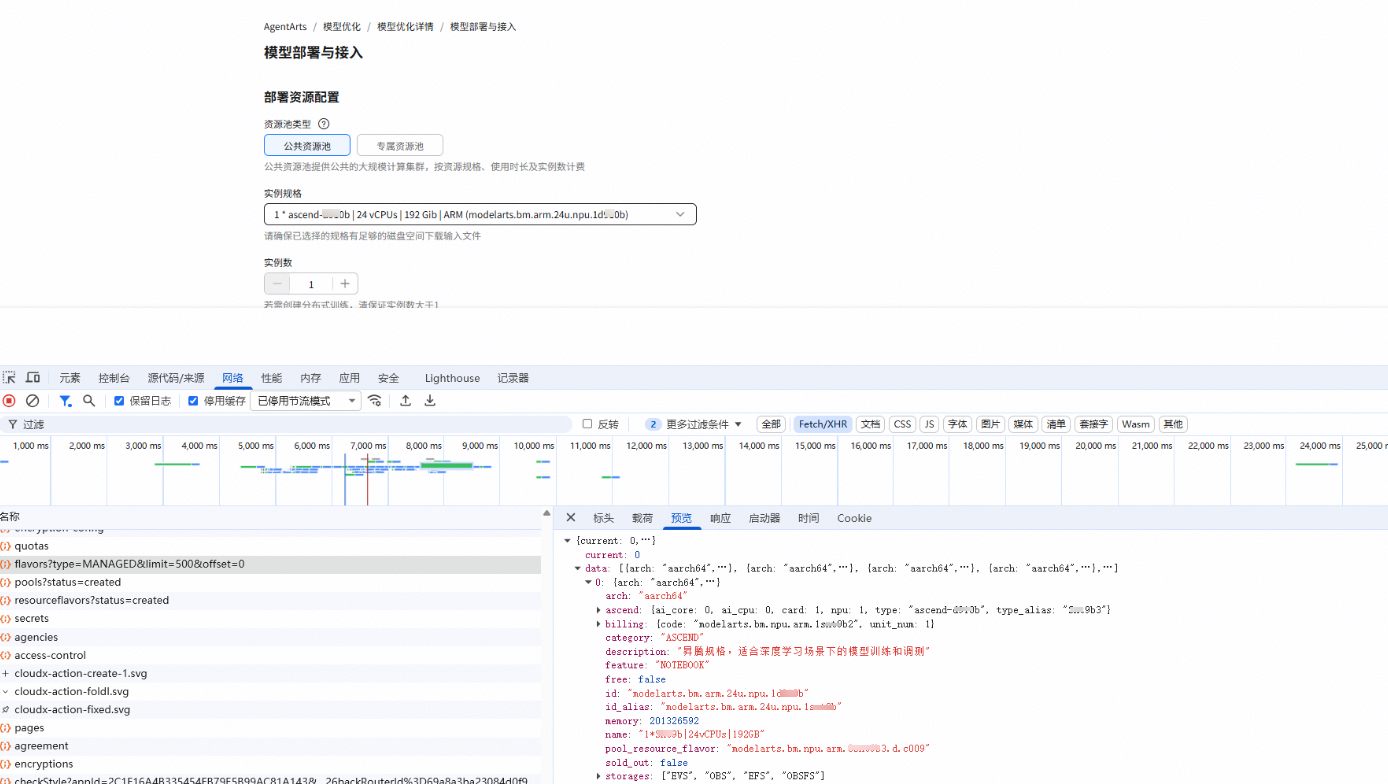Open the 实例规格 flavor dropdown

pyautogui.click(x=480, y=214)
